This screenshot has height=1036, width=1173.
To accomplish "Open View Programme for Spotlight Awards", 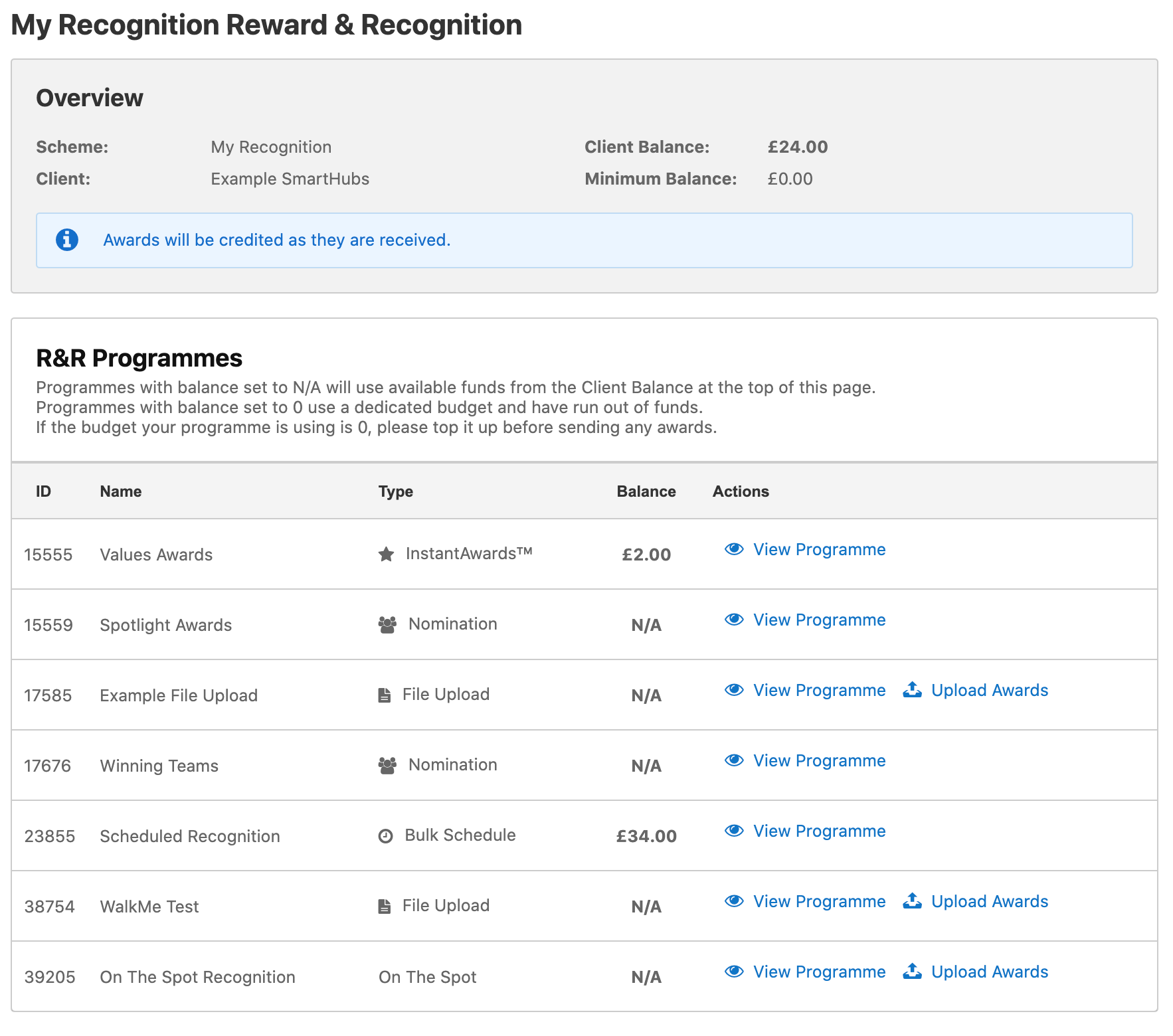I will [819, 620].
